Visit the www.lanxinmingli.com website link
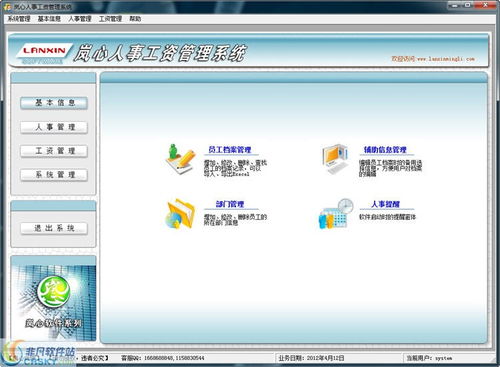 446,59
